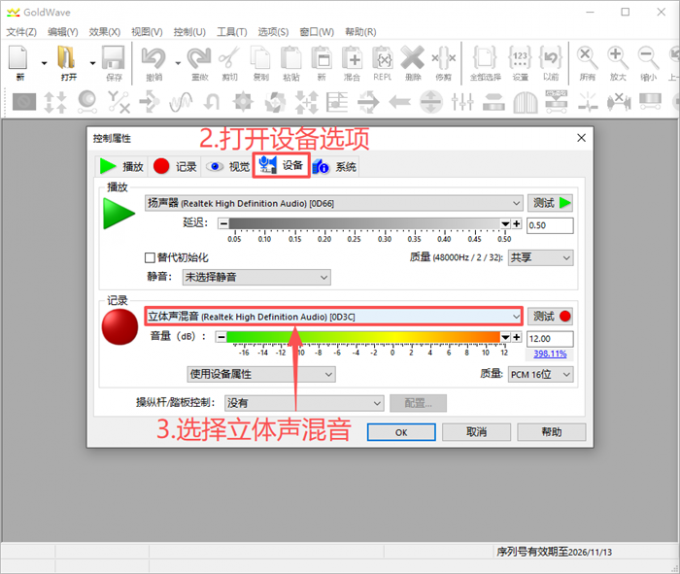This screenshot has height=574, width=680.
Task: Switch to the 系统 tab
Action: (x=334, y=166)
